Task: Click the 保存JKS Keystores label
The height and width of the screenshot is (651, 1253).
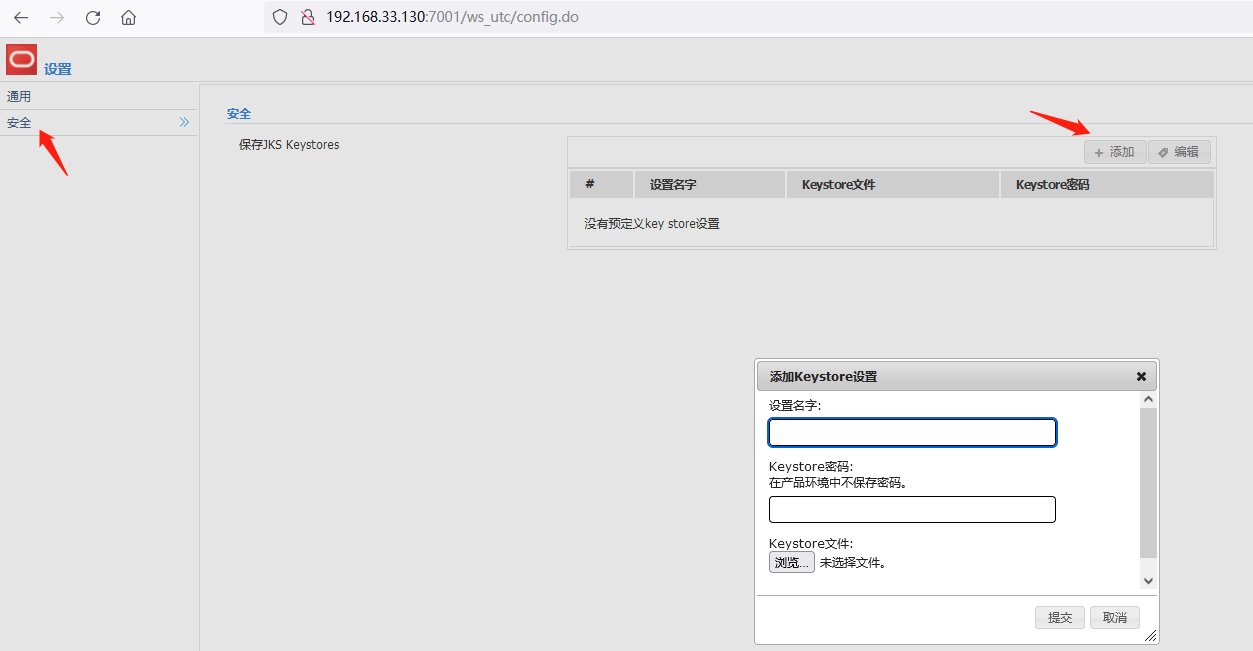Action: point(289,145)
